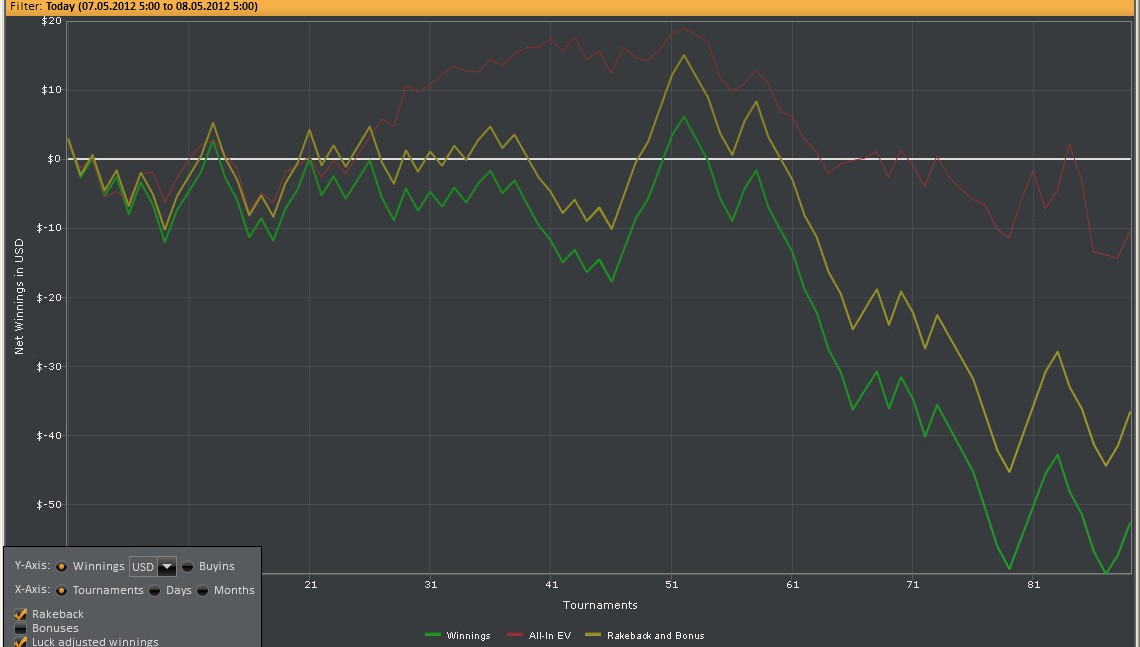This screenshot has height=647, width=1140.
Task: Open the USD currency dropdown
Action: pyautogui.click(x=143, y=567)
